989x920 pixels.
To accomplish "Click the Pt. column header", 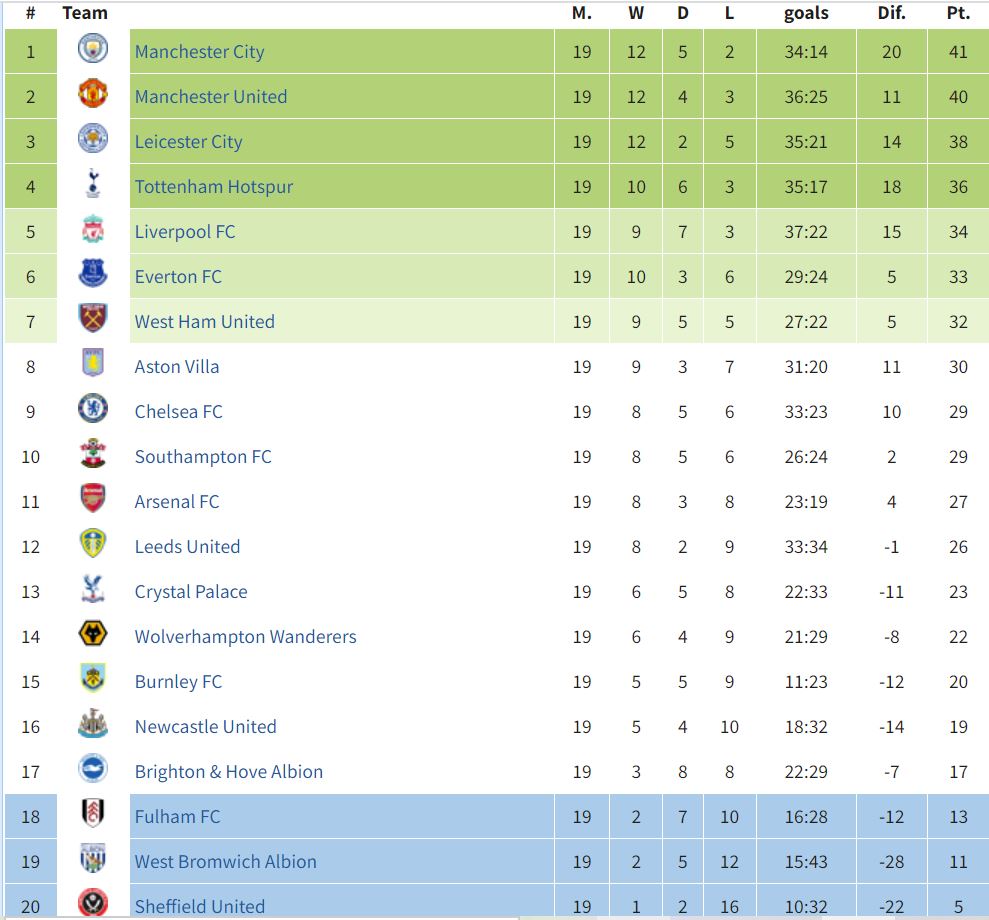I will click(958, 13).
